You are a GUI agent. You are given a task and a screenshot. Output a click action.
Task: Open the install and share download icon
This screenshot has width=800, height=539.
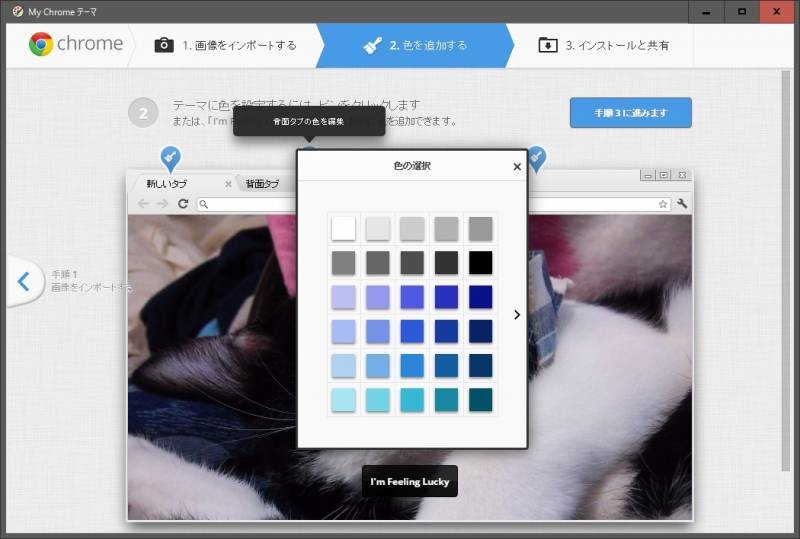(x=548, y=45)
